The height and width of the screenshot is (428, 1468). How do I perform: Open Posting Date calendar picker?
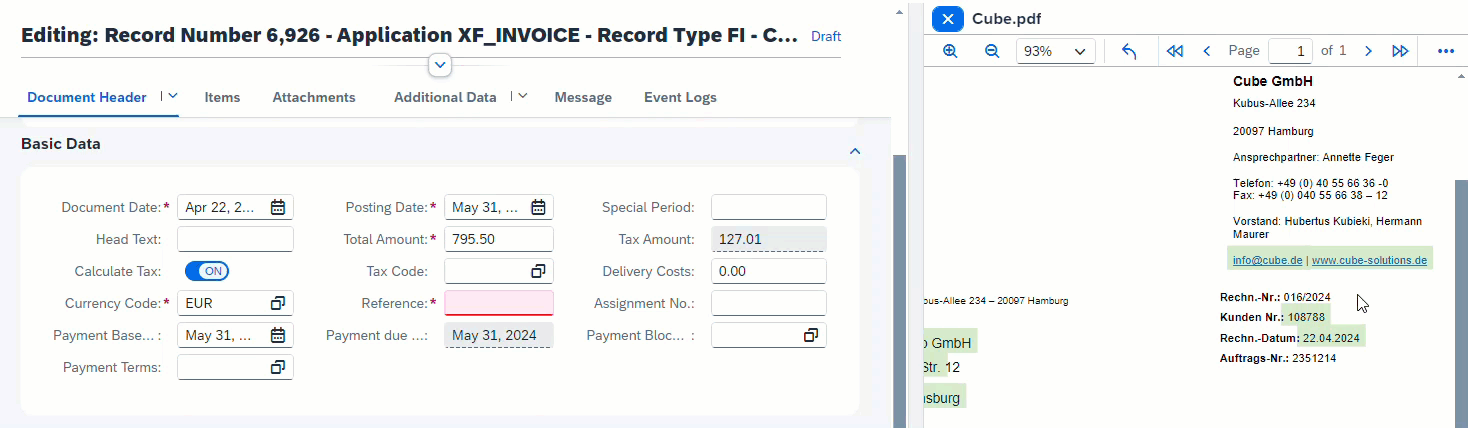click(x=538, y=208)
